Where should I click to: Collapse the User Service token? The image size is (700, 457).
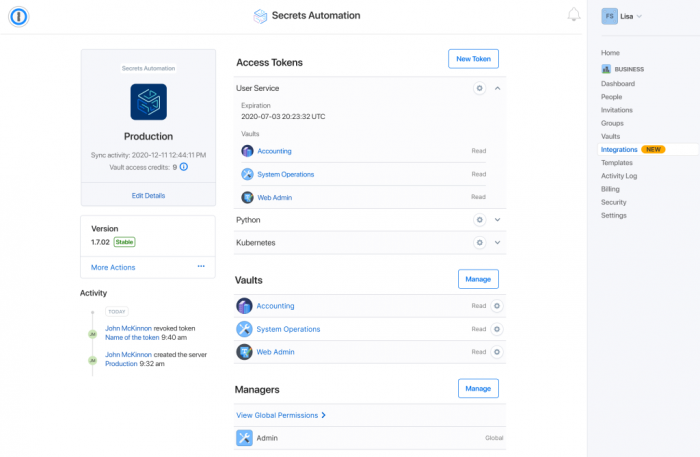click(497, 88)
